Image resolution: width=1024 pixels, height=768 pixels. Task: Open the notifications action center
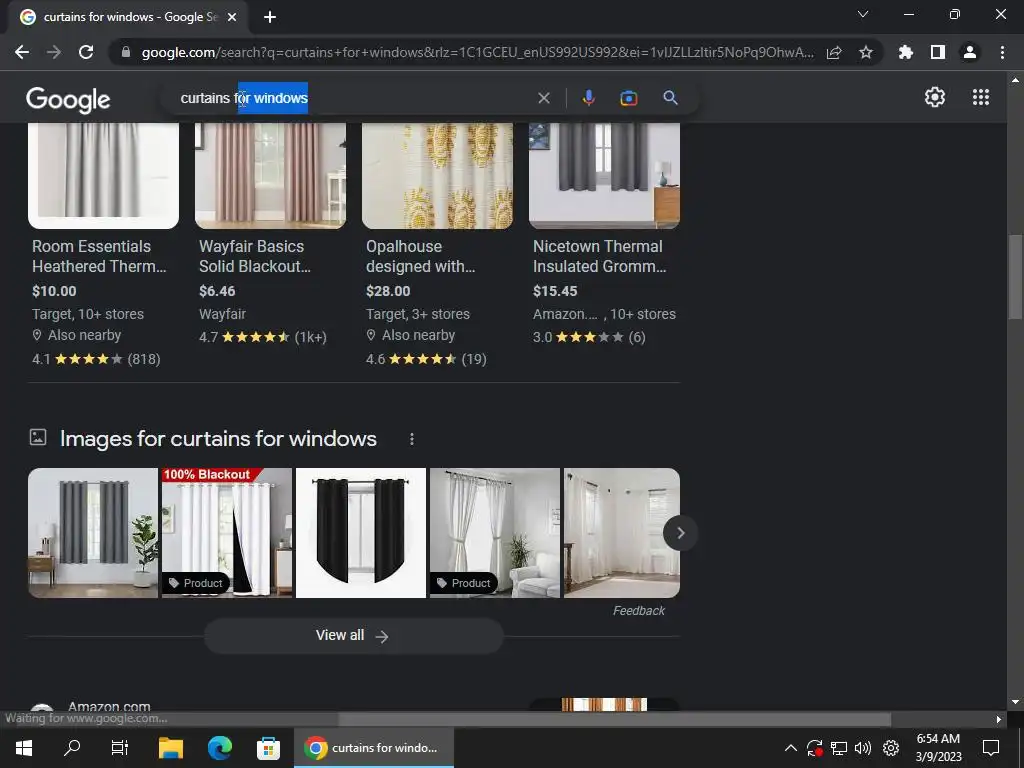[x=991, y=748]
